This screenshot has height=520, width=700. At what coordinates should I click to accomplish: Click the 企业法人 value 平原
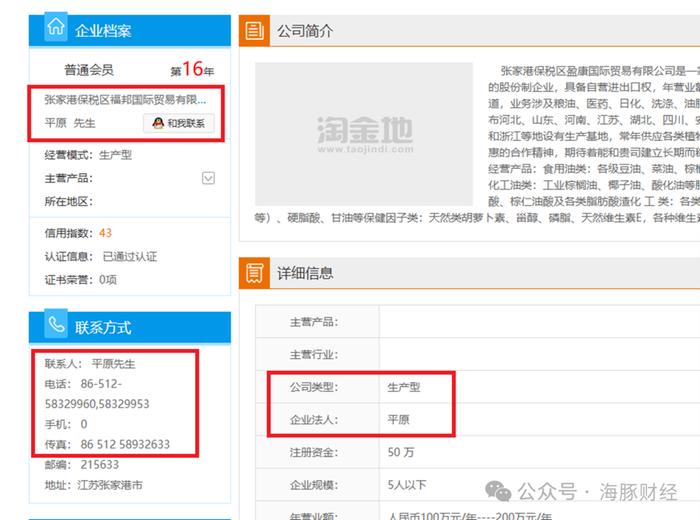click(x=398, y=420)
